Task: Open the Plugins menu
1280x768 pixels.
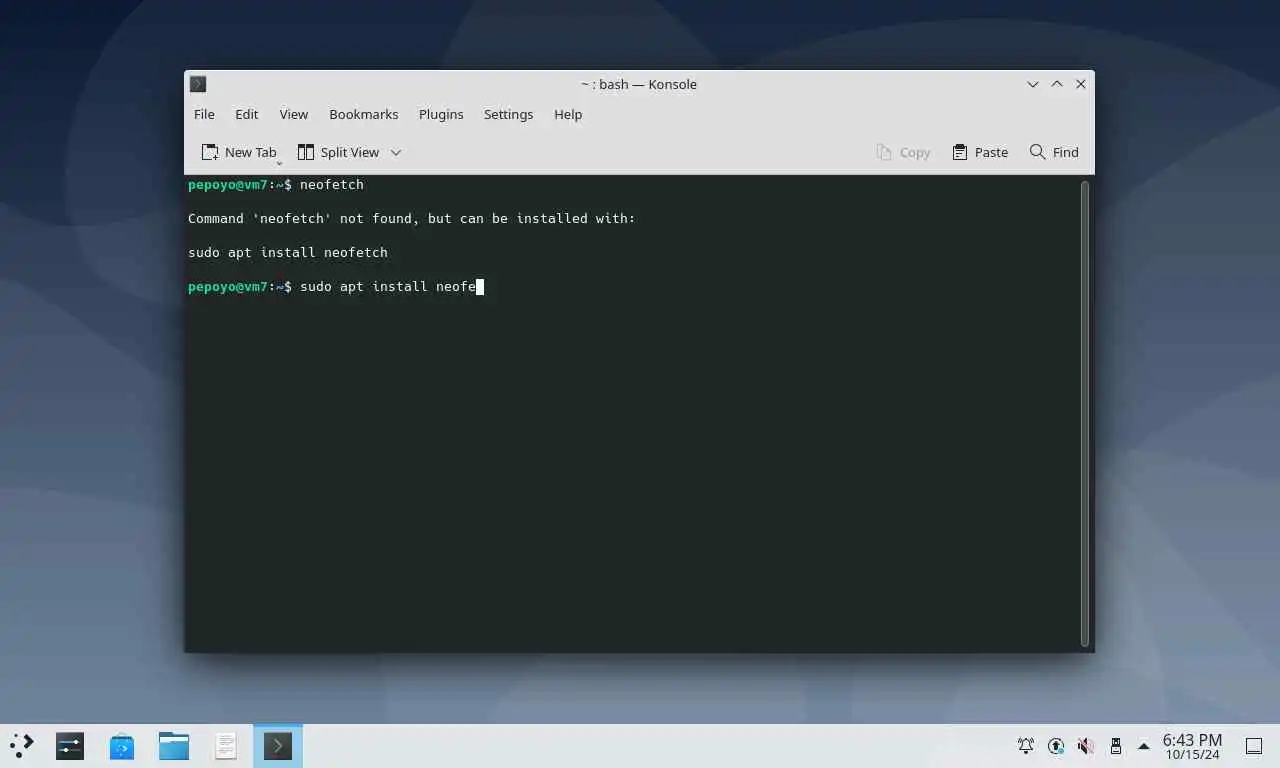Action: click(441, 114)
